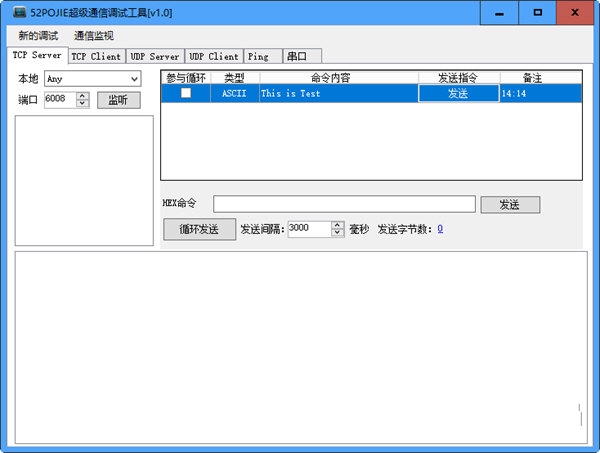The width and height of the screenshot is (600, 453).
Task: Decrease port number with down spinner arrow
Action: point(83,104)
